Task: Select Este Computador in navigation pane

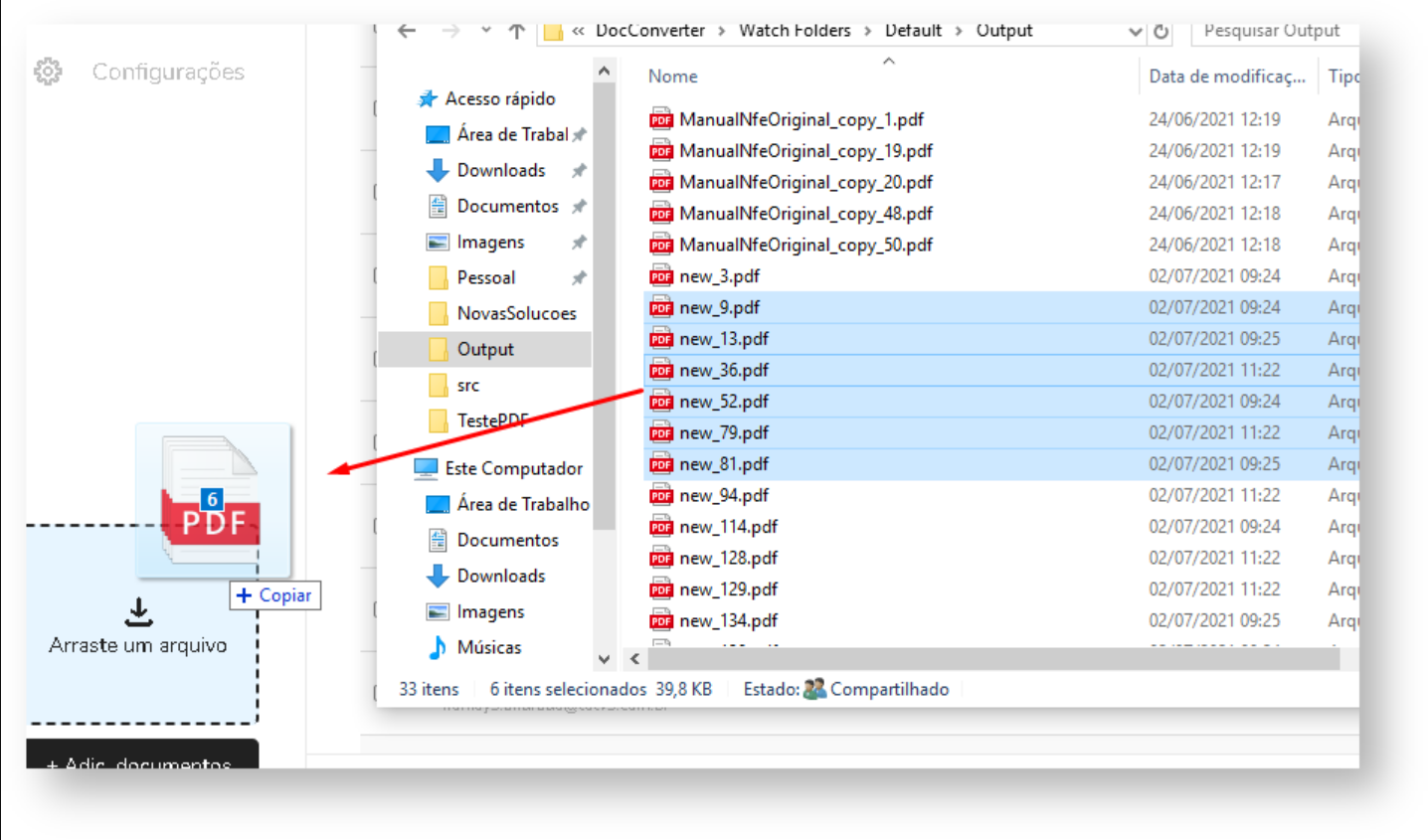Action: click(499, 468)
